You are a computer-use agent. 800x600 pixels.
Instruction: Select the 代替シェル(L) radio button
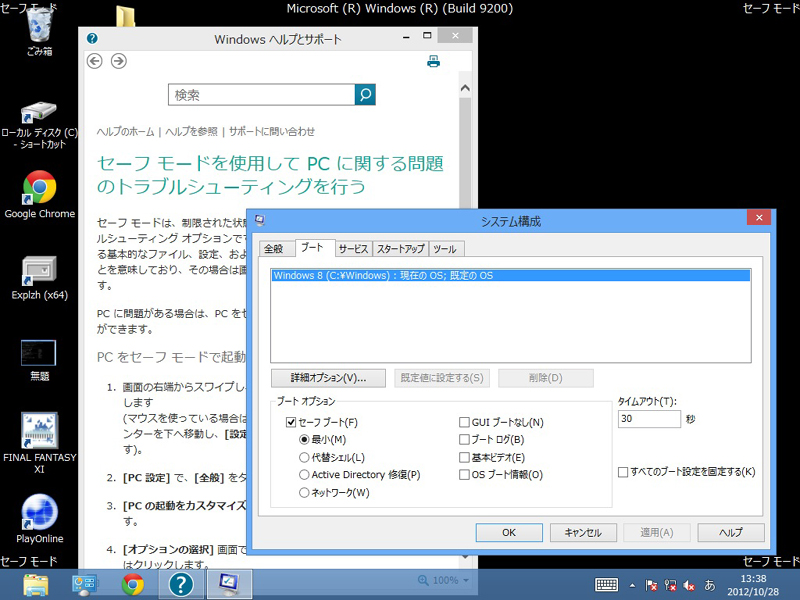point(304,457)
